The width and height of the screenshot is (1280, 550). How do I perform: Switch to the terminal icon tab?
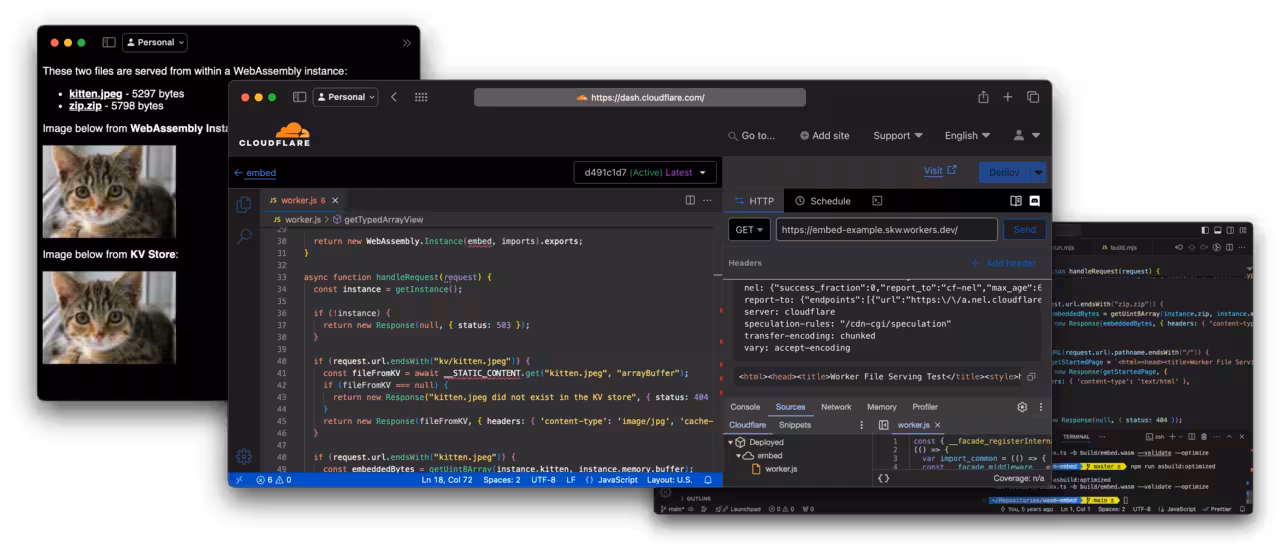click(877, 201)
